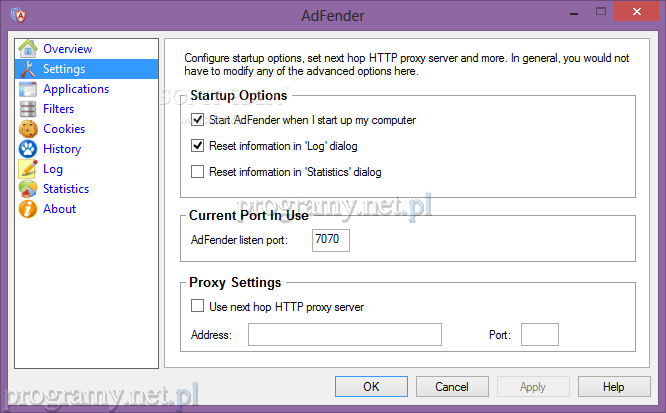This screenshot has height=413, width=666.
Task: Uncheck Reset information in 'Log' dialog
Action: point(198,146)
